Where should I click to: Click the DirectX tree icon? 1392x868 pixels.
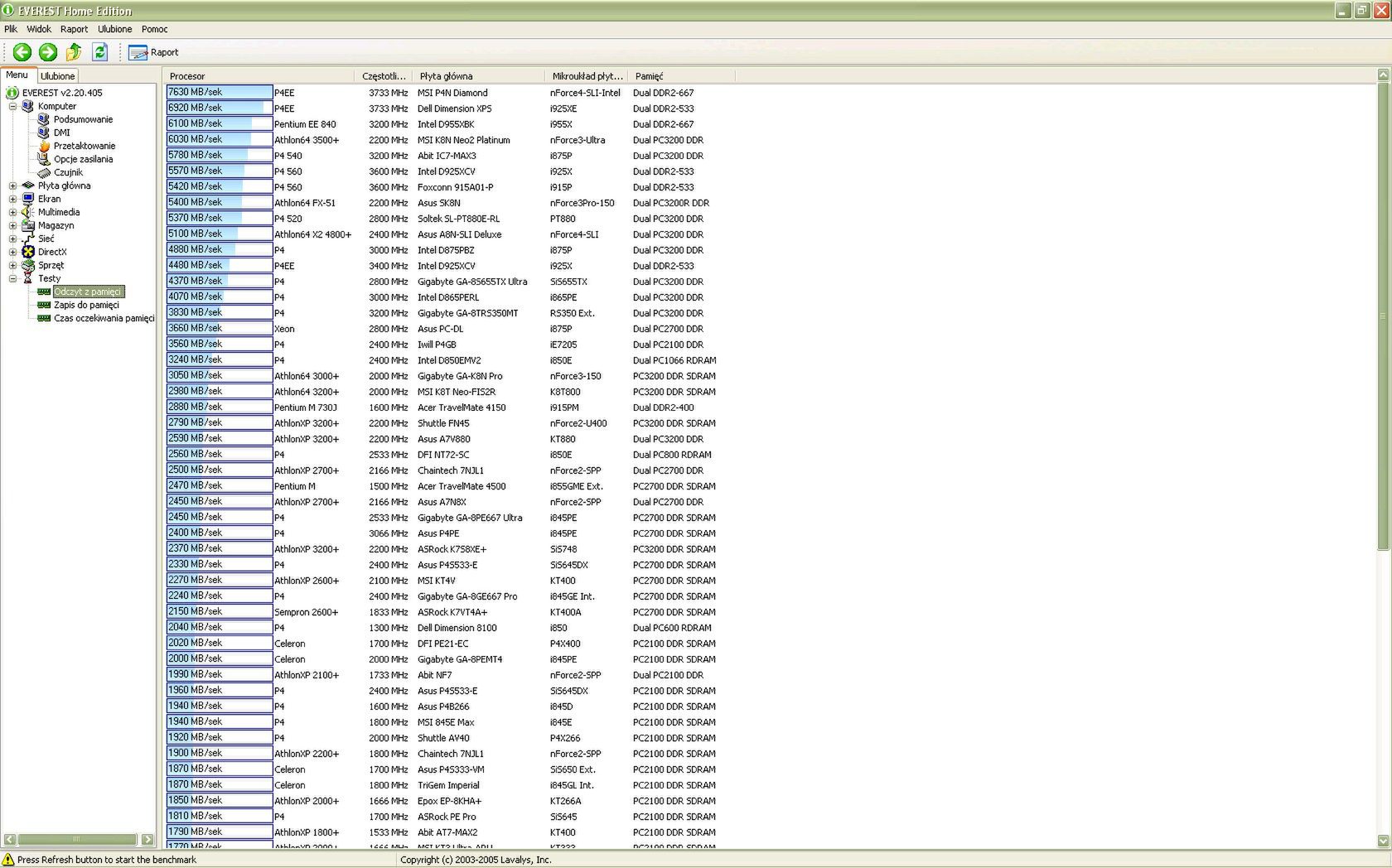pos(28,252)
